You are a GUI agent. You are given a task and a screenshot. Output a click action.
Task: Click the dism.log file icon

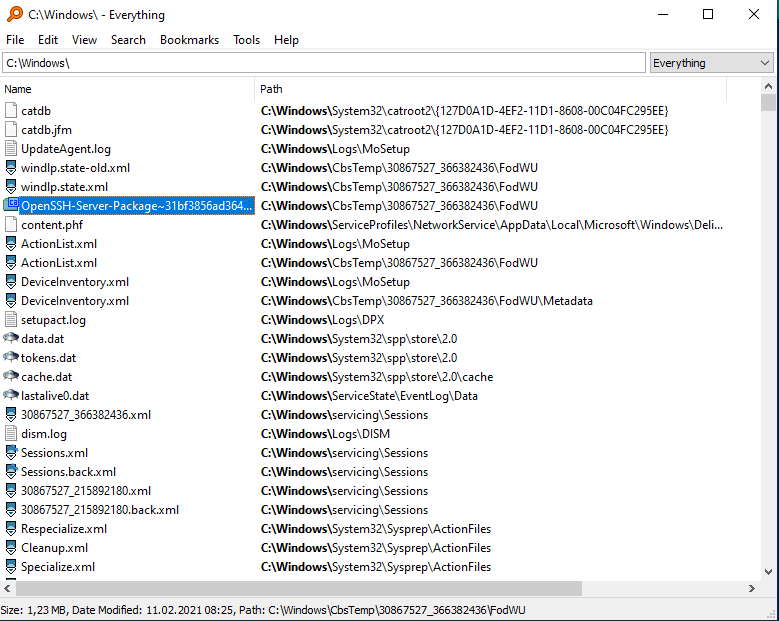(x=10, y=434)
